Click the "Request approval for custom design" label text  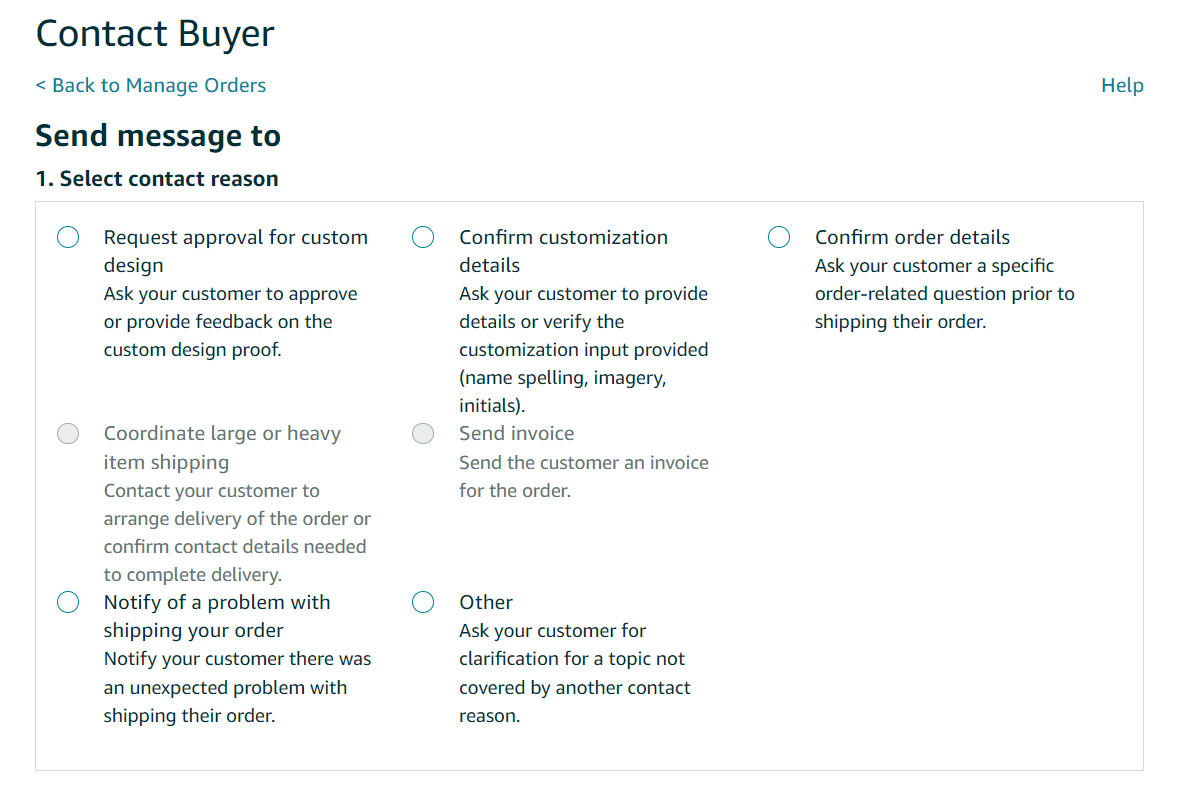pos(235,250)
